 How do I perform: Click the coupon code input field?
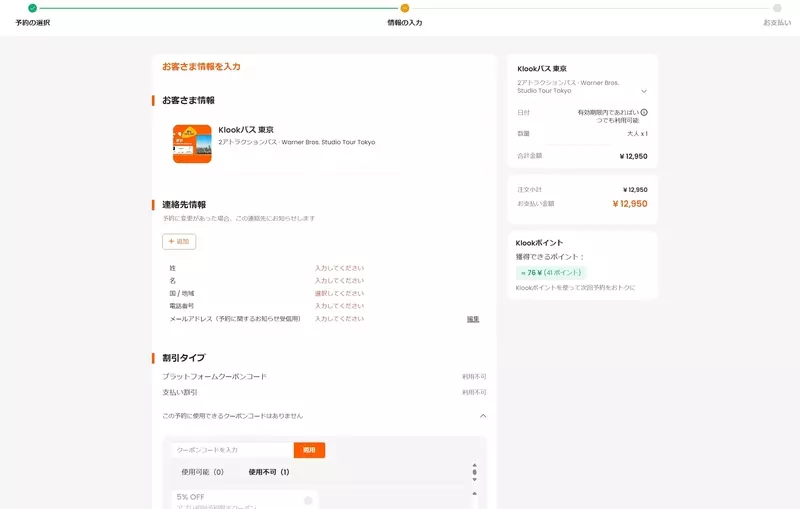point(232,451)
